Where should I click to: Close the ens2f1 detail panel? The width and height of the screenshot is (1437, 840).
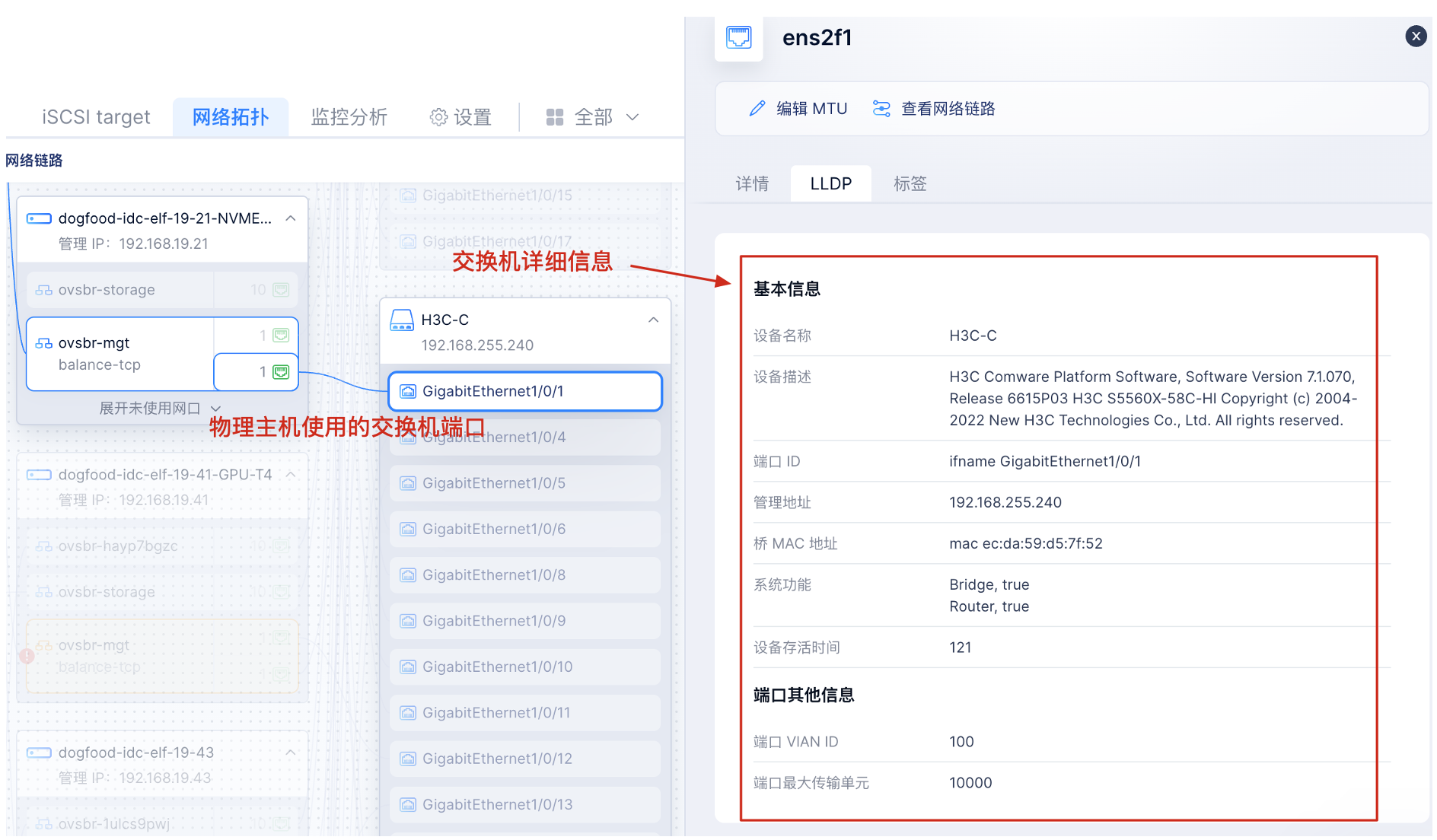click(1415, 36)
